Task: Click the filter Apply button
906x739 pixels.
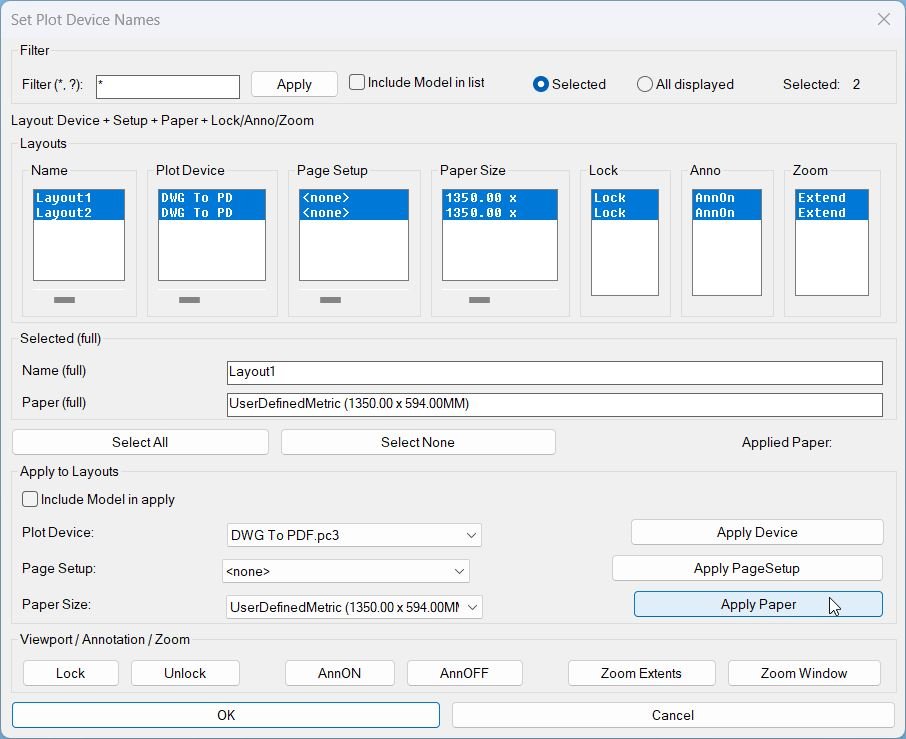Action: point(294,85)
